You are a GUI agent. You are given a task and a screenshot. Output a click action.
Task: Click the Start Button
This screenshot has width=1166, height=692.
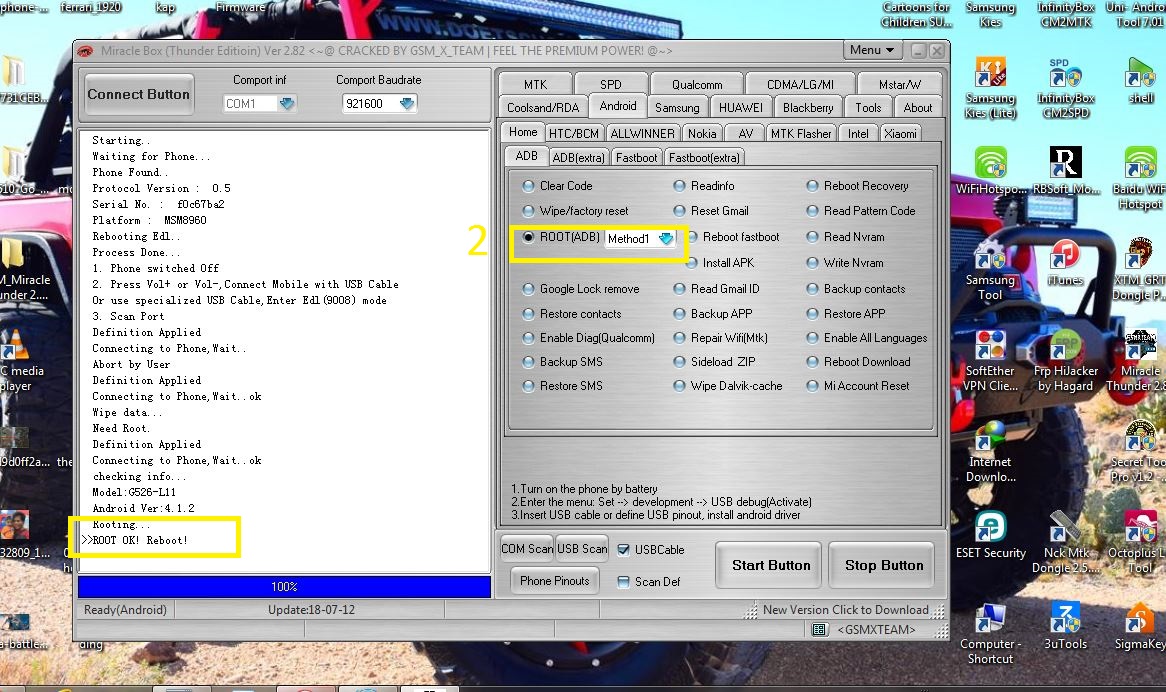tap(770, 566)
